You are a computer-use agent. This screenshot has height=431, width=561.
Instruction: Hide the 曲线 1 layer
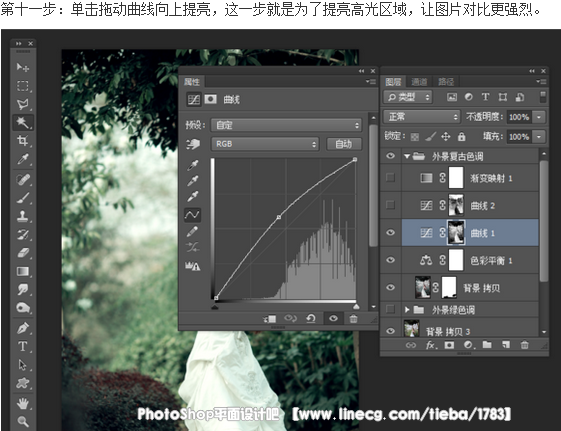pos(391,232)
